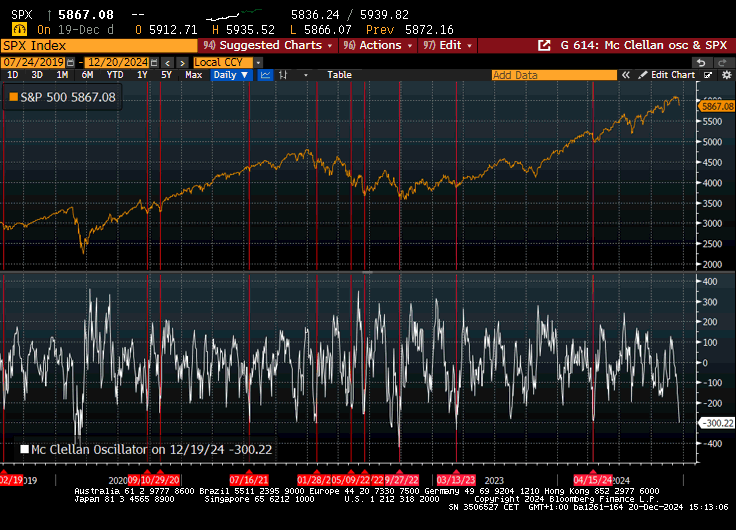Screen dimensions: 736x530
Task: Open the Actions dropdown menu
Action: (x=378, y=46)
